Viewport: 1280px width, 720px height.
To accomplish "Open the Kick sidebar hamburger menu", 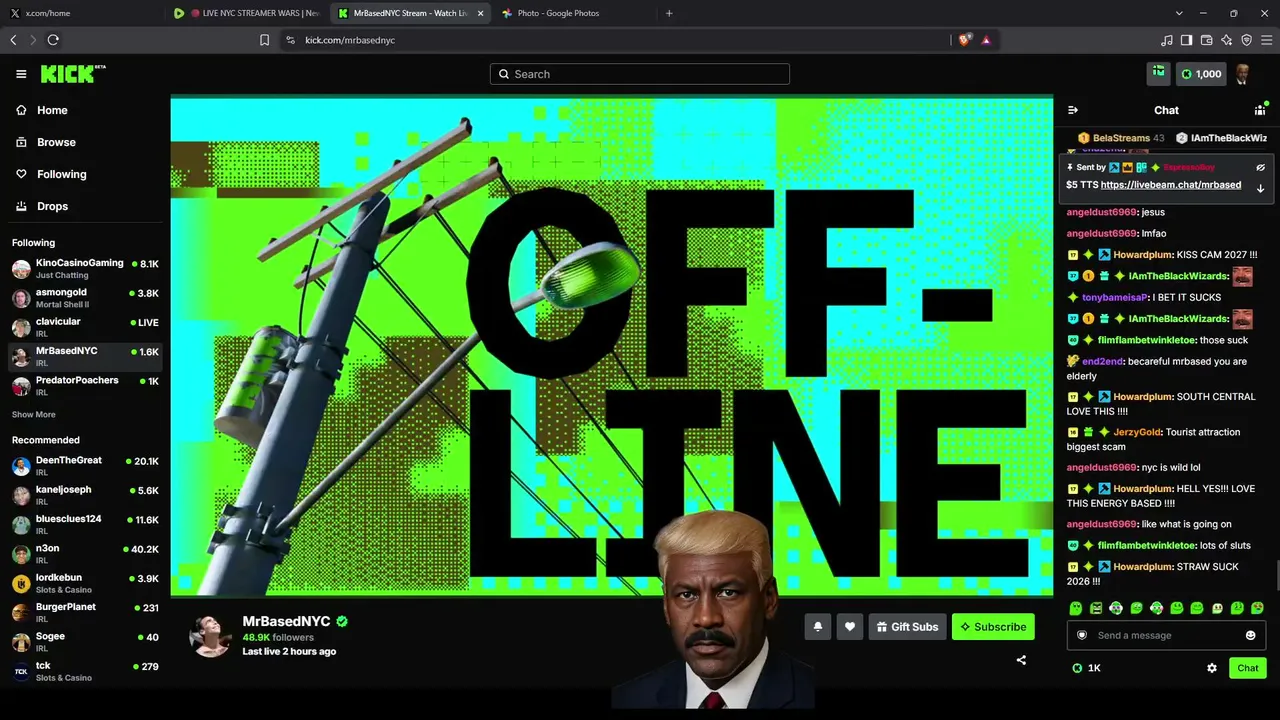I will pyautogui.click(x=21, y=74).
